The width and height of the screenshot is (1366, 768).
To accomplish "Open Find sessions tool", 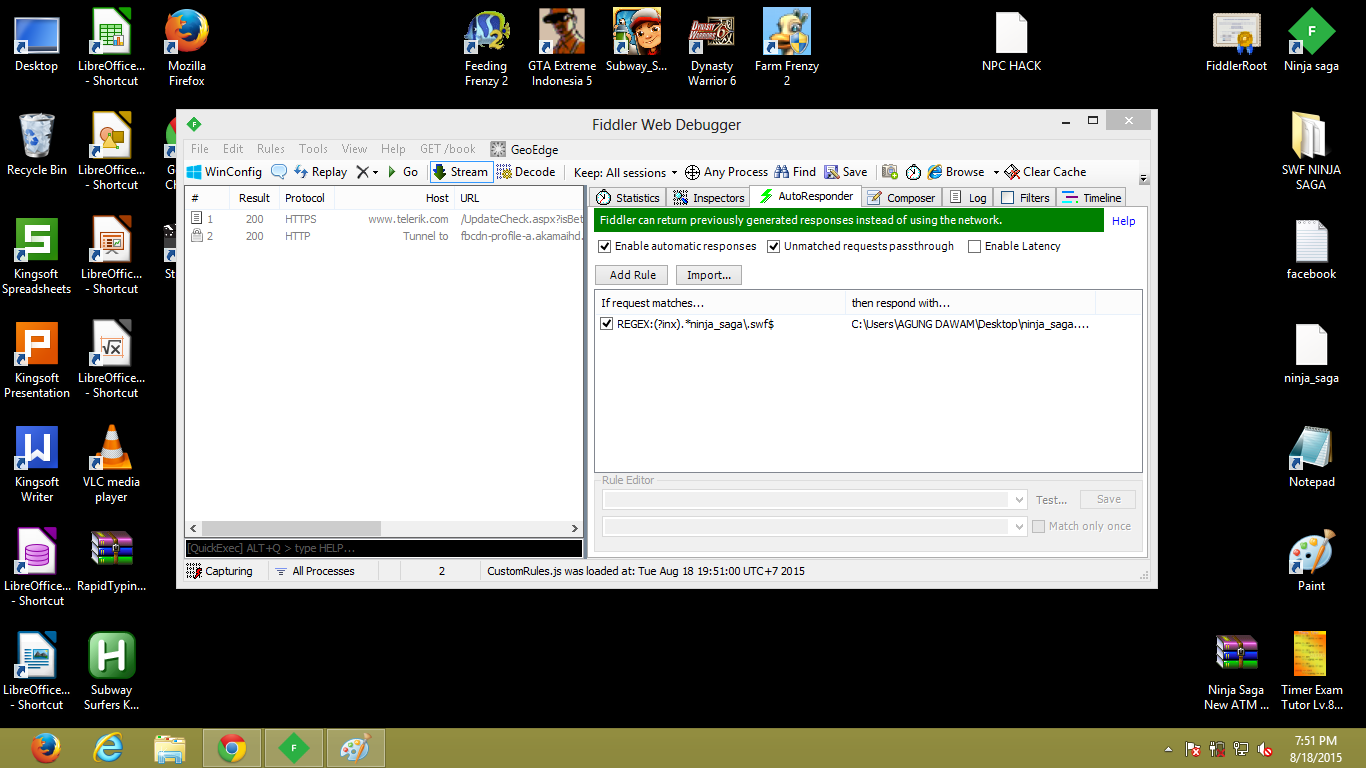I will point(794,172).
